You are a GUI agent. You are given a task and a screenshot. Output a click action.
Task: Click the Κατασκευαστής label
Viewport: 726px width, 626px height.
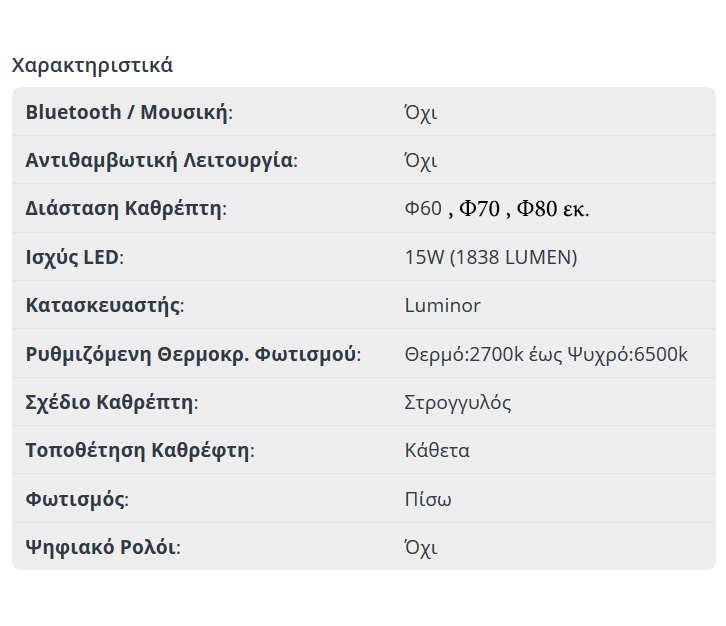103,305
